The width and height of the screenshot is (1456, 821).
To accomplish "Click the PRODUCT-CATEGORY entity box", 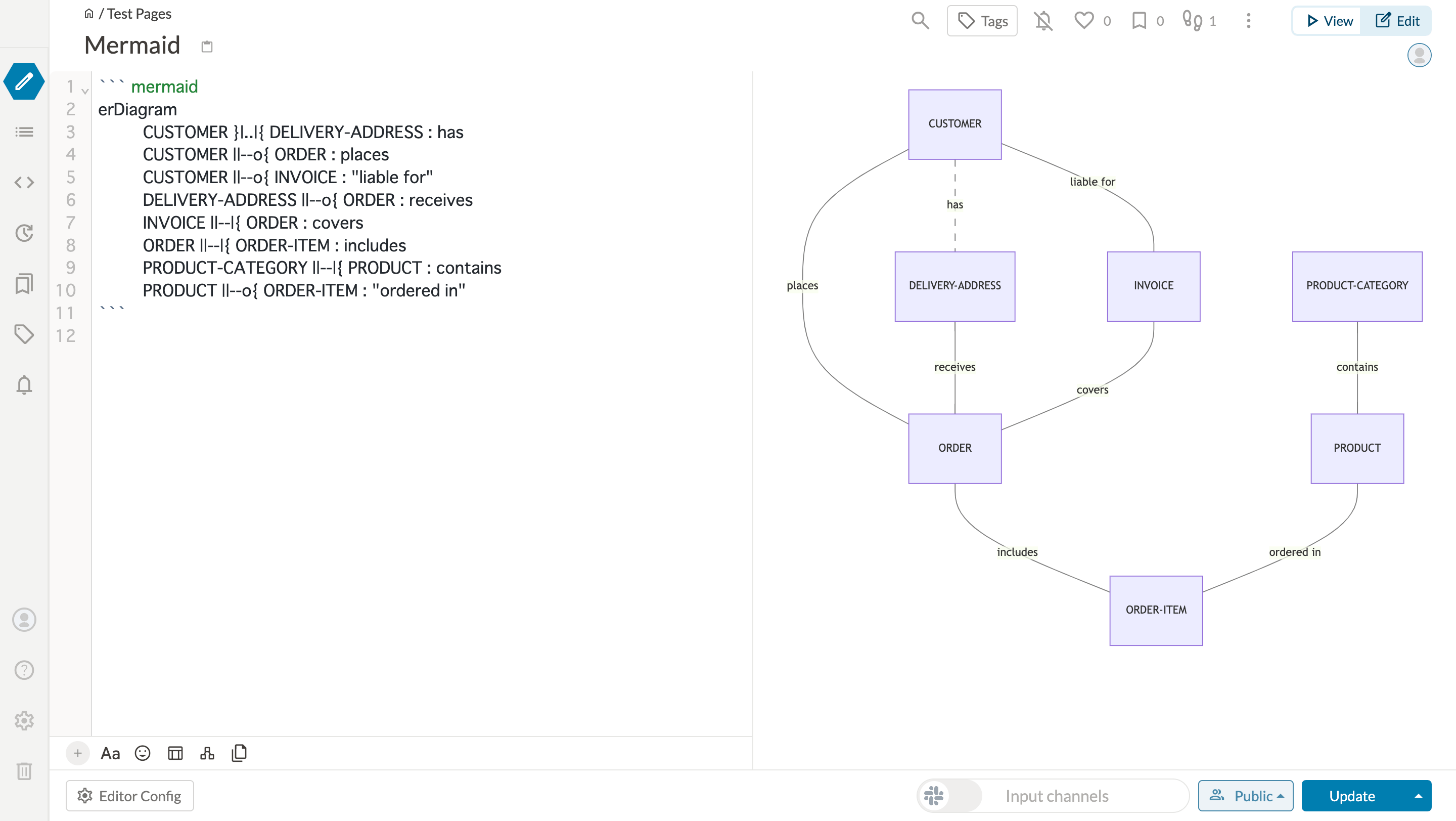I will [x=1356, y=286].
